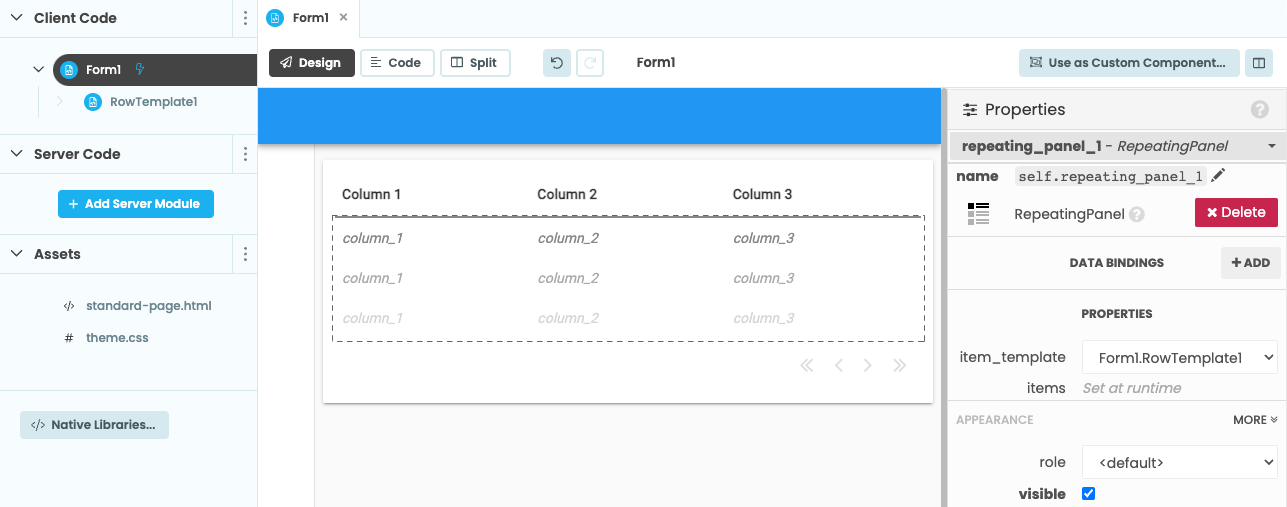Switch to the Code view
The width and height of the screenshot is (1287, 507).
[x=396, y=63]
